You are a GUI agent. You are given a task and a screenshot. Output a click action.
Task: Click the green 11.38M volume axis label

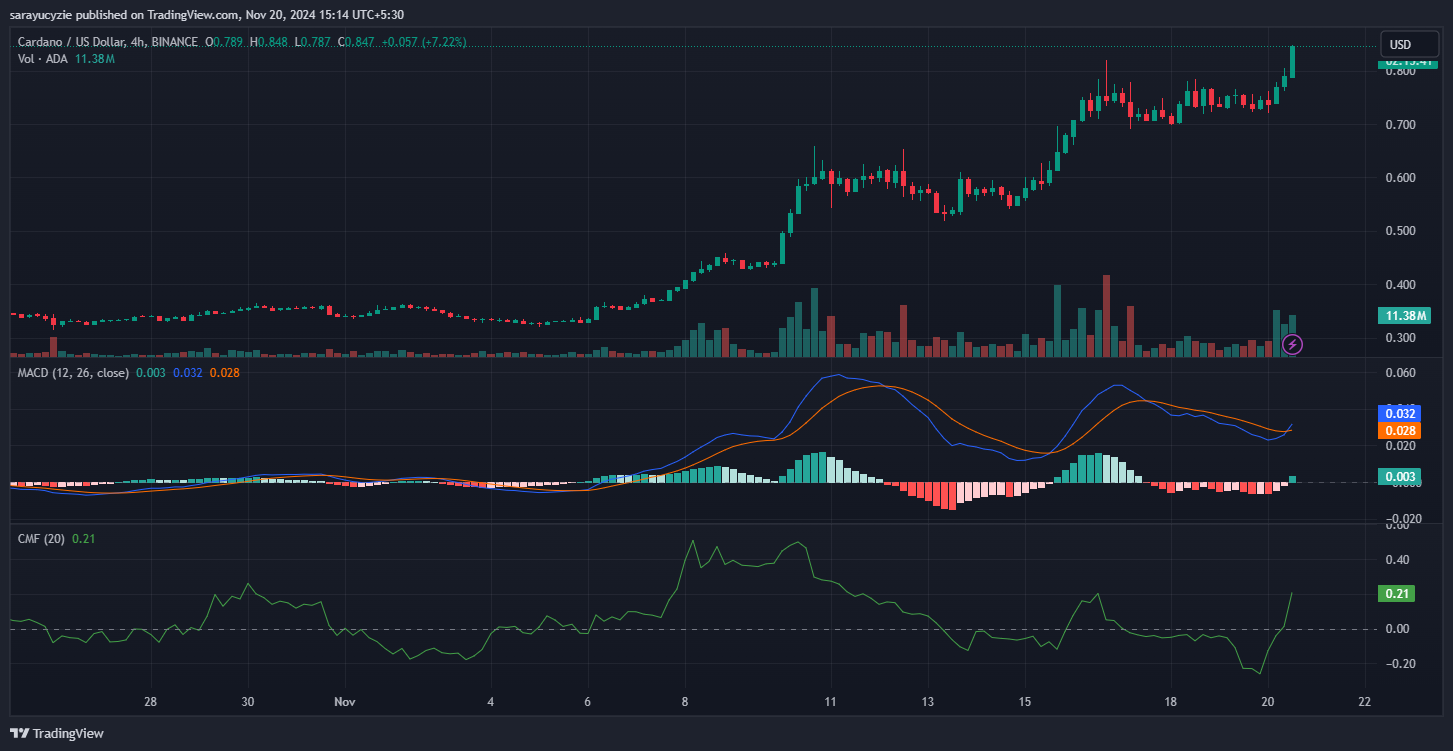1405,316
